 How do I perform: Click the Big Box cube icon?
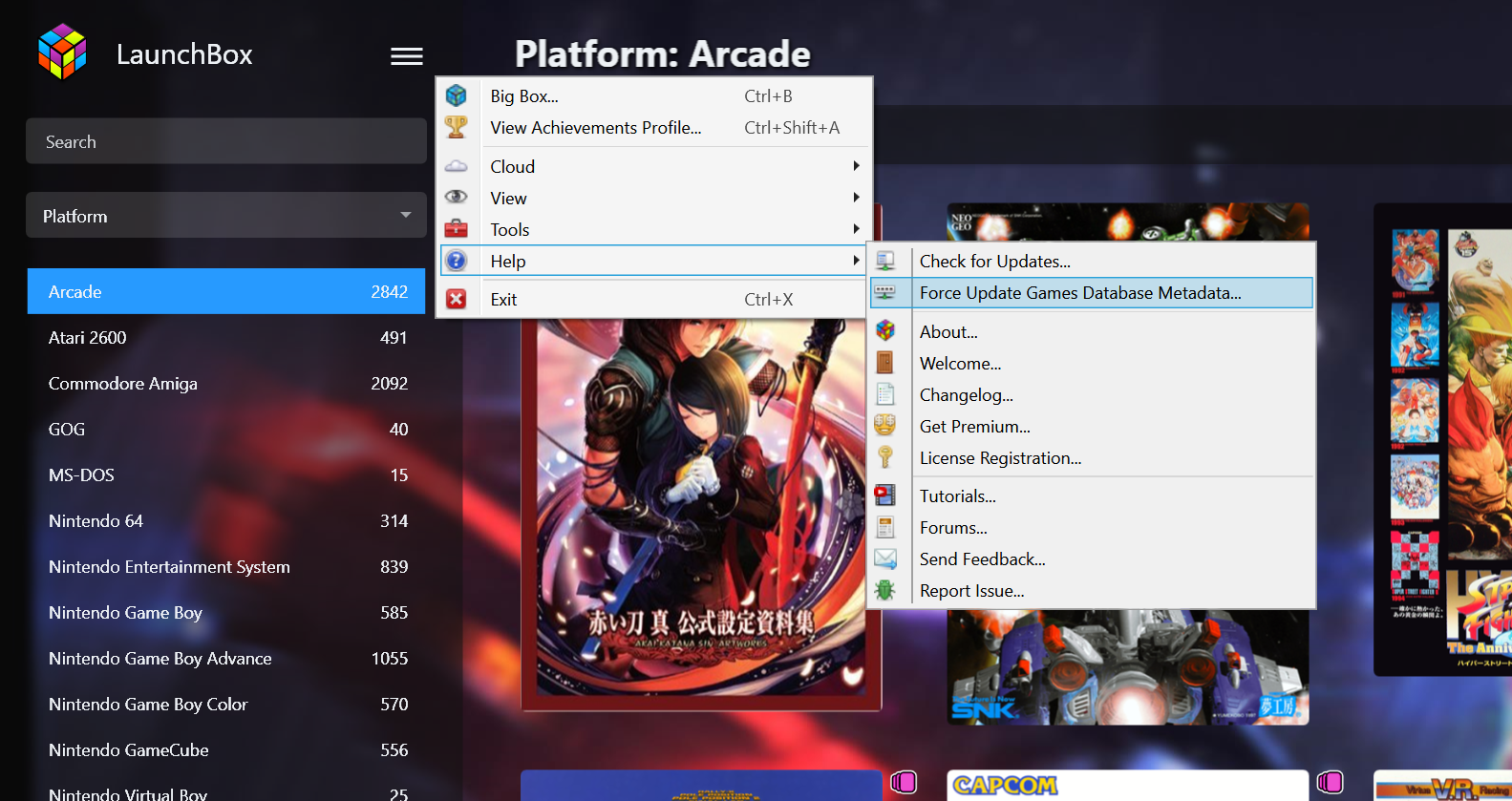point(457,95)
